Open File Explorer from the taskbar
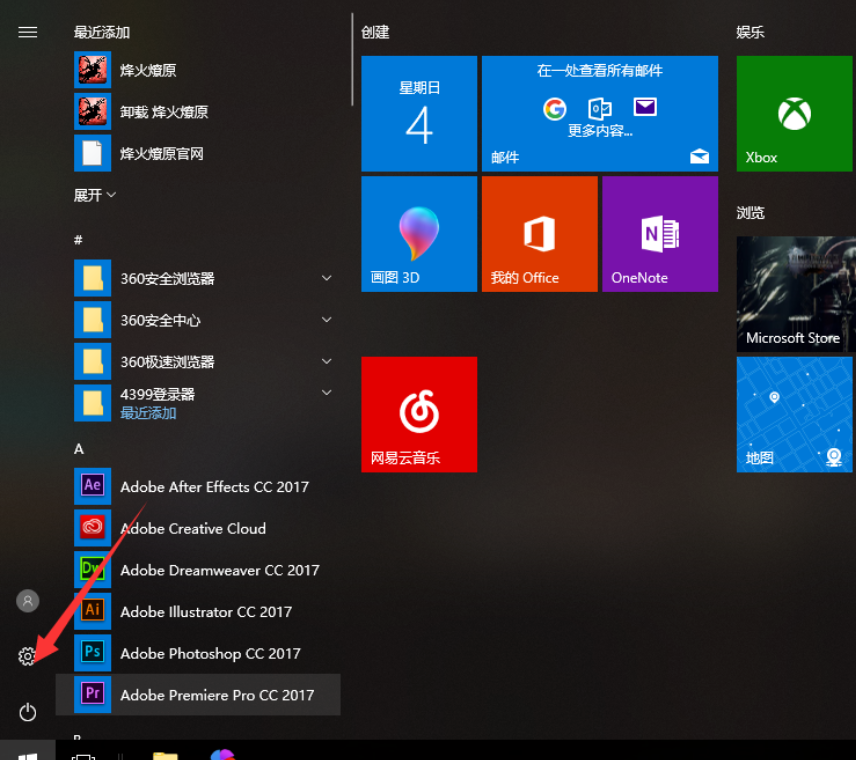856x760 pixels. click(x=164, y=753)
